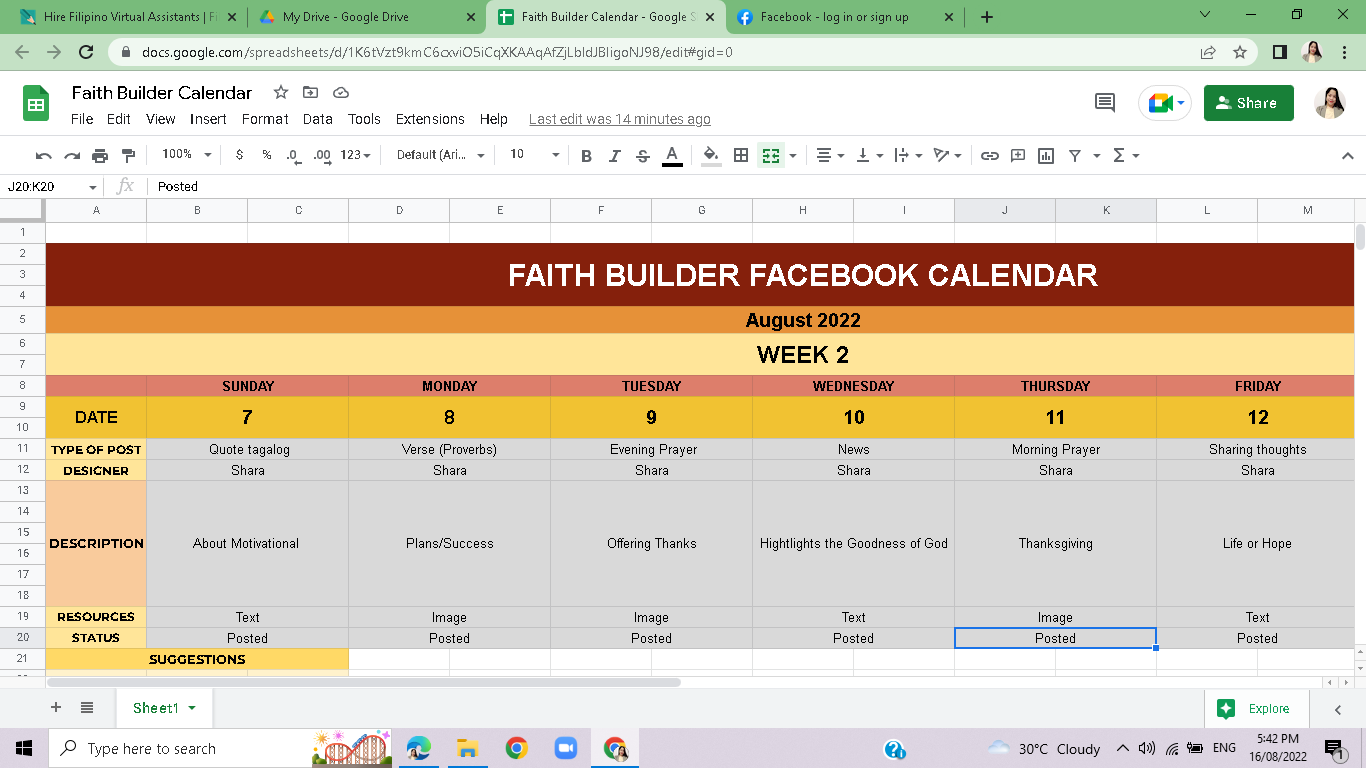Viewport: 1366px width, 768px height.
Task: Print the spreadsheet using the printer icon
Action: pos(100,155)
